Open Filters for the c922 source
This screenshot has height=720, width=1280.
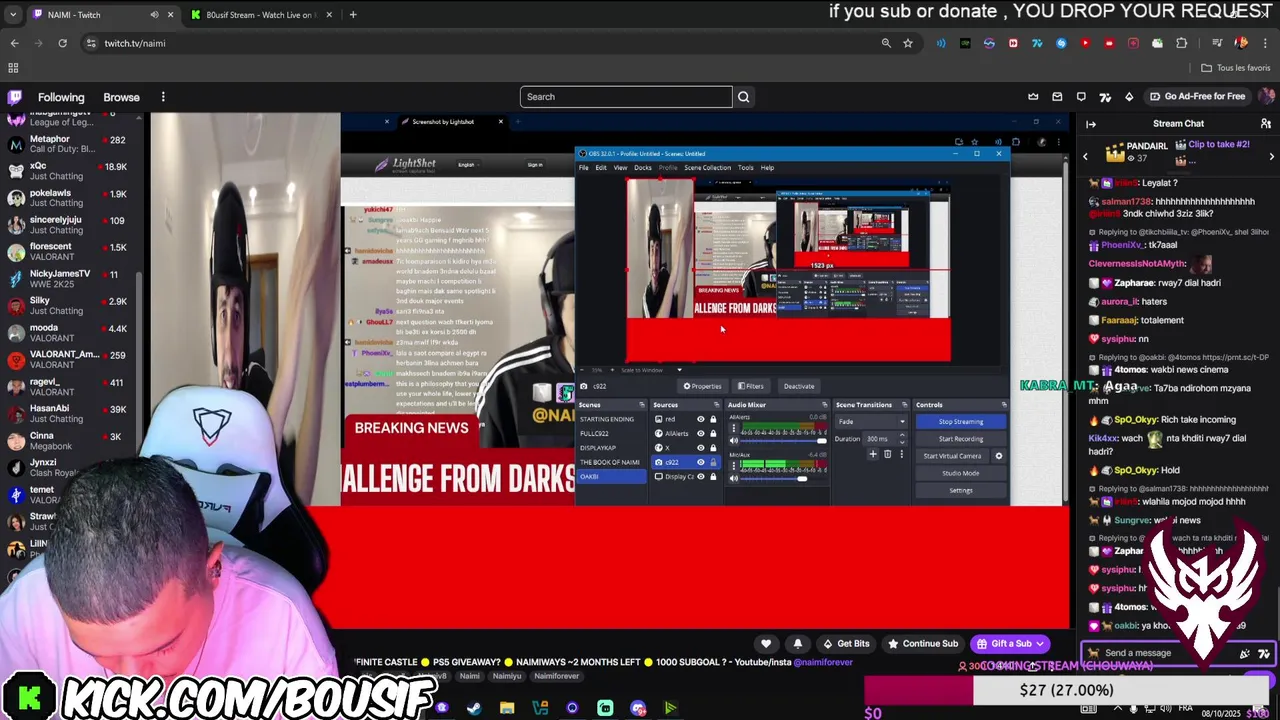(751, 386)
